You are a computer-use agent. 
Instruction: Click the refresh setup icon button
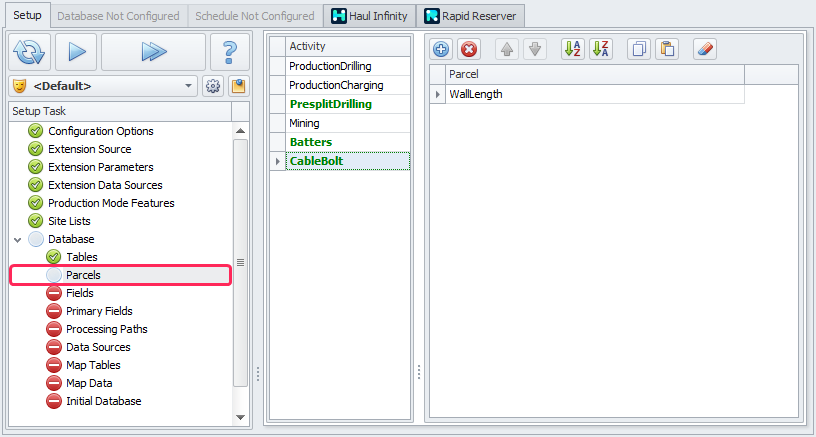[x=30, y=52]
